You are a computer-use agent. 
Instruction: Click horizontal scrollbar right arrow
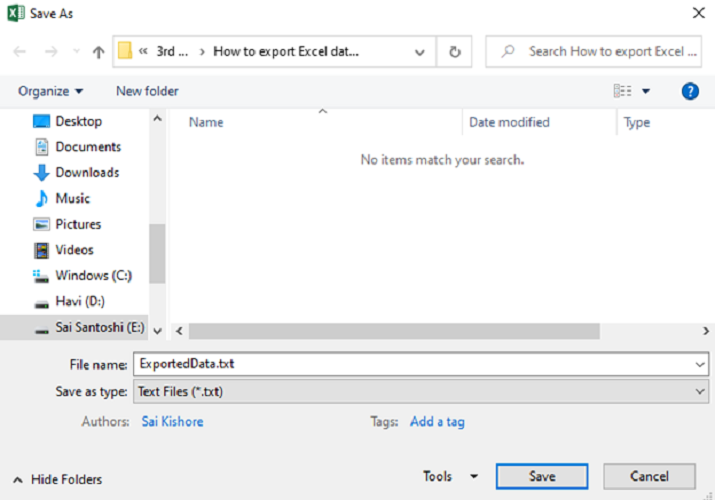[x=705, y=331]
